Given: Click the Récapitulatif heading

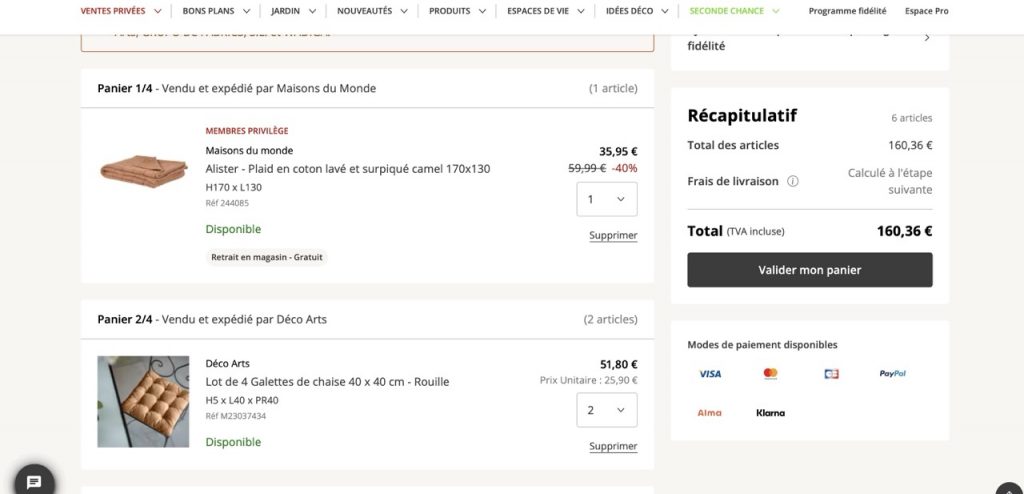Looking at the screenshot, I should (x=742, y=116).
